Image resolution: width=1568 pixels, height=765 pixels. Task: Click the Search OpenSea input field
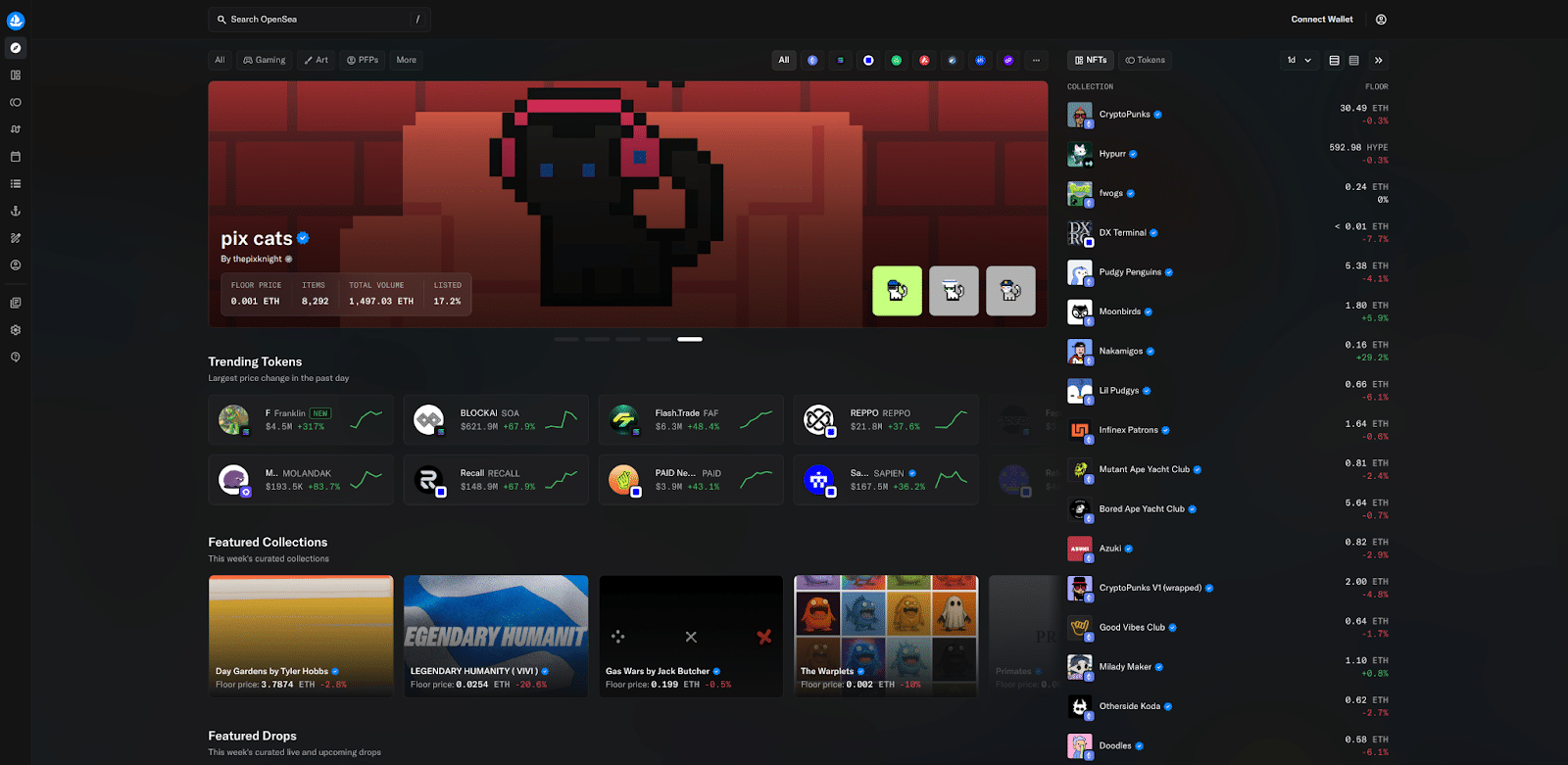(x=319, y=20)
